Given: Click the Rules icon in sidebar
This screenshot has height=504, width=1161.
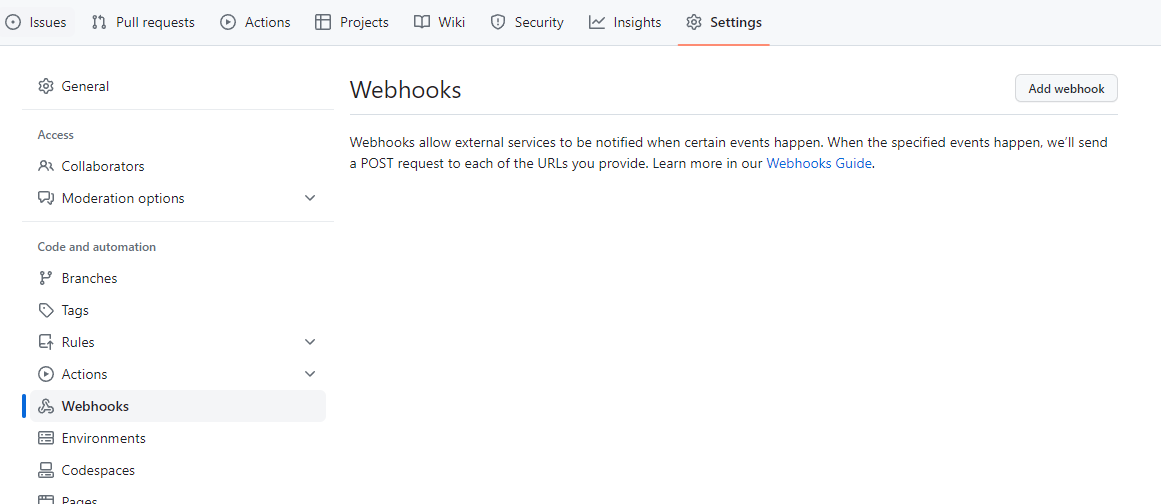Looking at the screenshot, I should (x=46, y=342).
